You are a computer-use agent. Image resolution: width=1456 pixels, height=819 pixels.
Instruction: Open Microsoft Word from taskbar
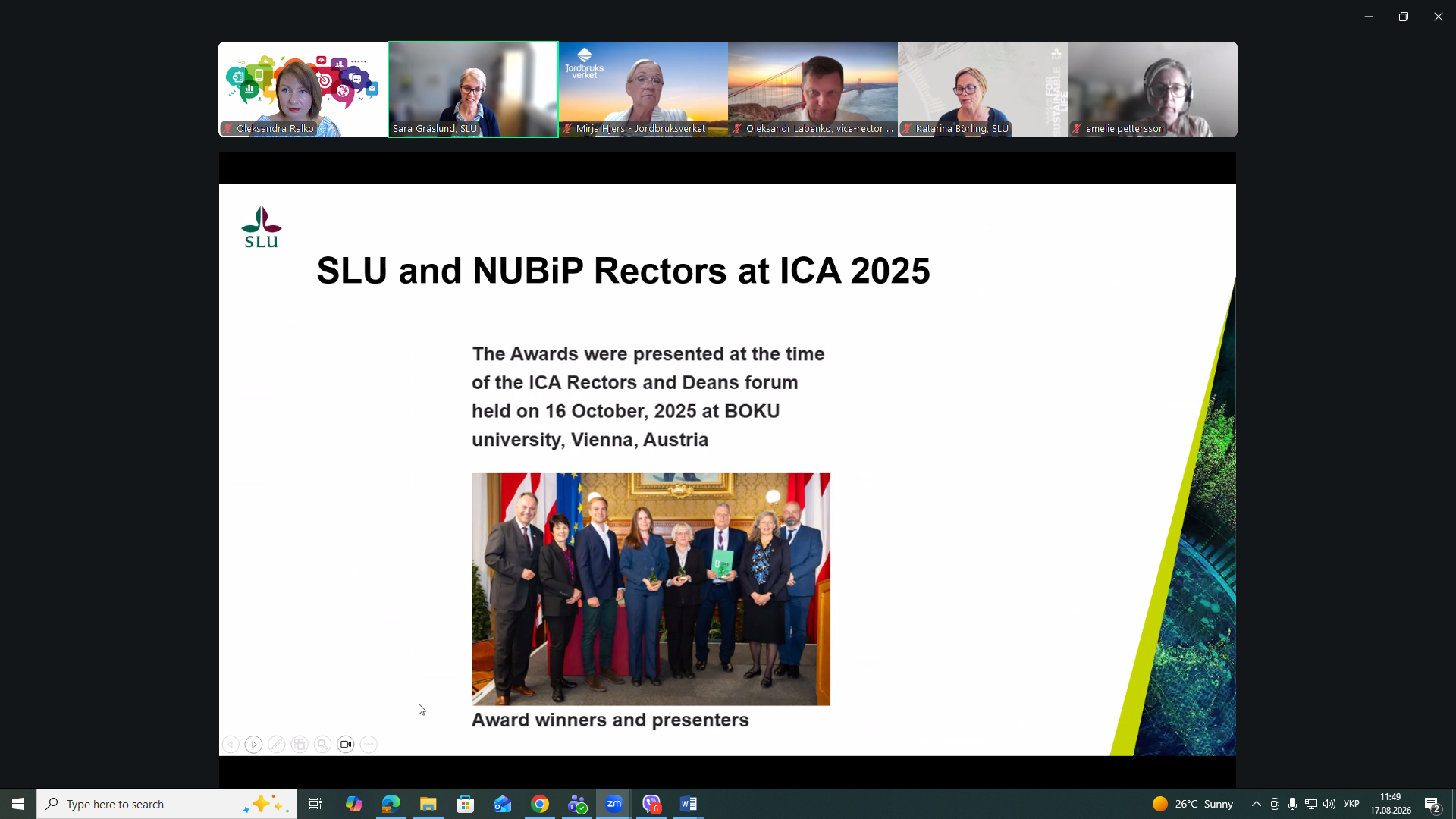click(x=689, y=804)
